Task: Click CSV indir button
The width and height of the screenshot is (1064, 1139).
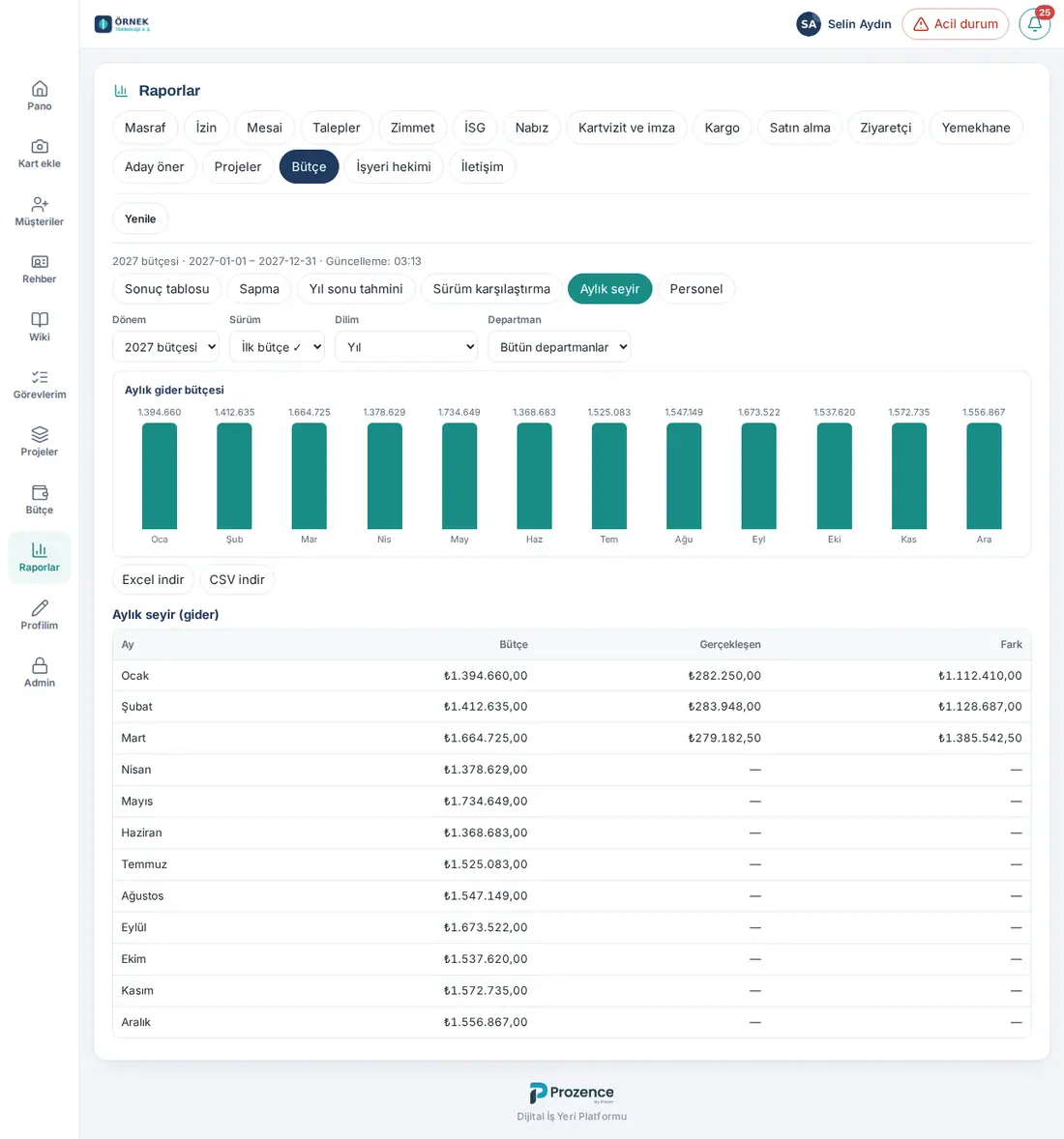Action: pyautogui.click(x=237, y=580)
